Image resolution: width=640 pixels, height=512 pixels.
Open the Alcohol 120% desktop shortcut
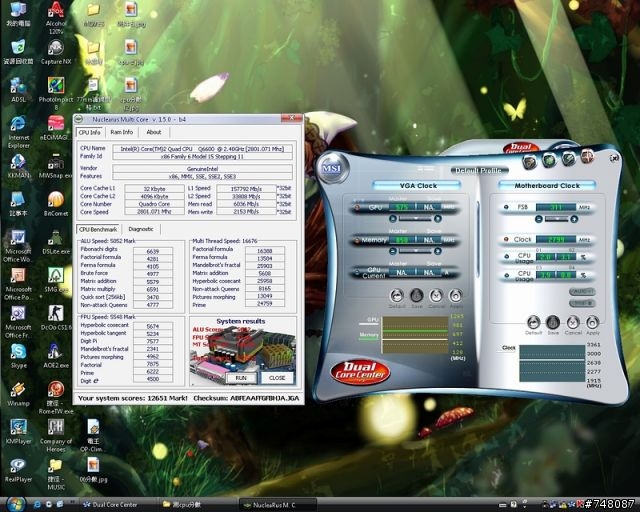point(56,18)
